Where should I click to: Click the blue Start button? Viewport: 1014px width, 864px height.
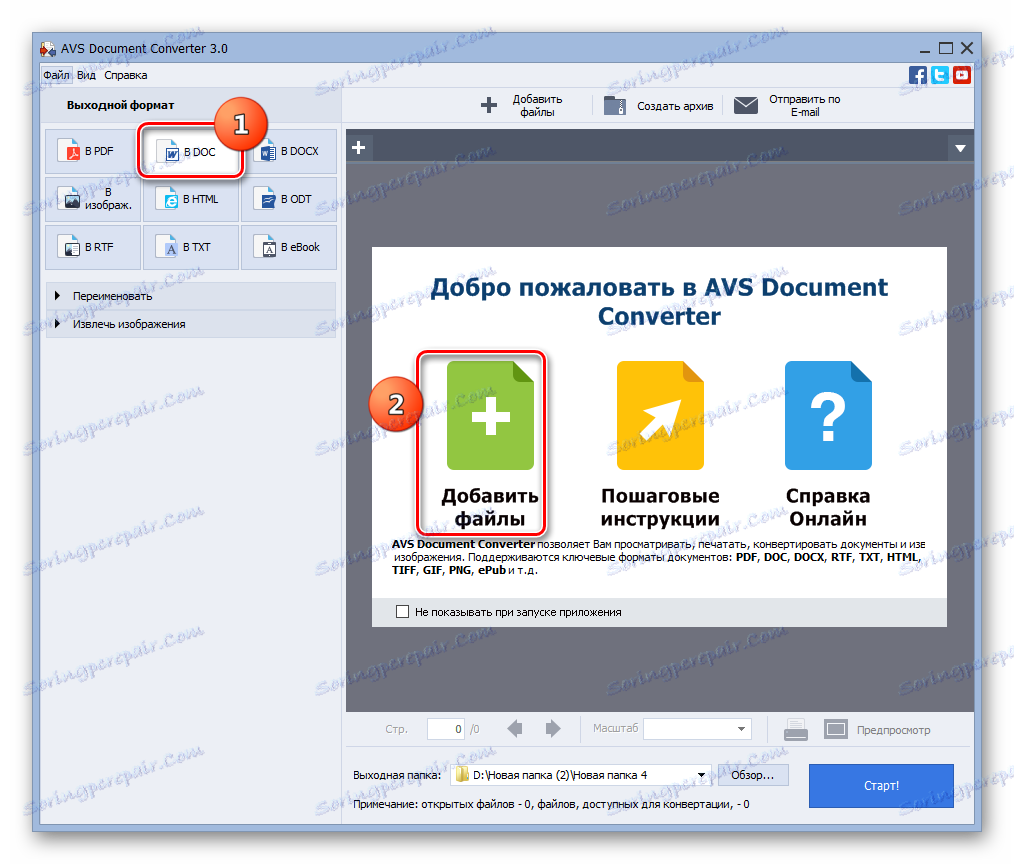tap(881, 786)
